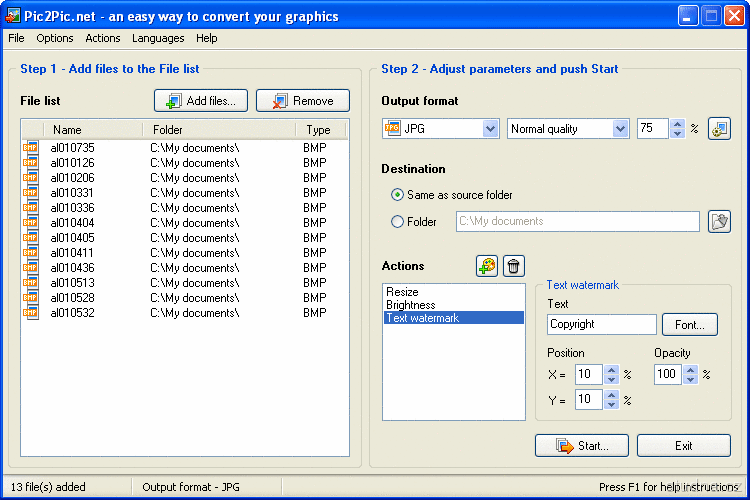This screenshot has height=500, width=750.
Task: Select Brightness in the Actions list
Action: tap(411, 305)
